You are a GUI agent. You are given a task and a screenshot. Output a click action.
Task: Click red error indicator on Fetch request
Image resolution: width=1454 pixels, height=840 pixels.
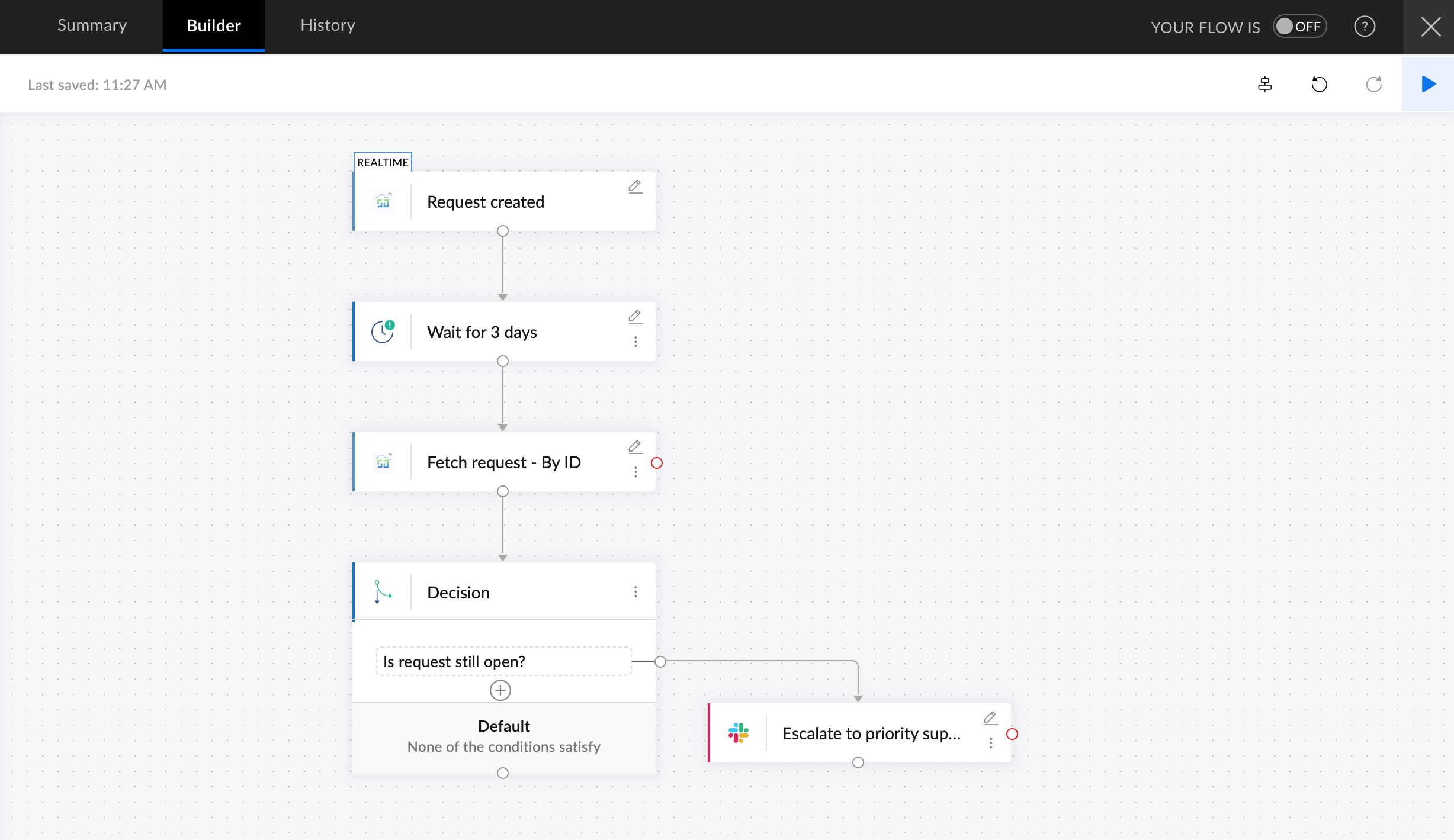pyautogui.click(x=657, y=463)
